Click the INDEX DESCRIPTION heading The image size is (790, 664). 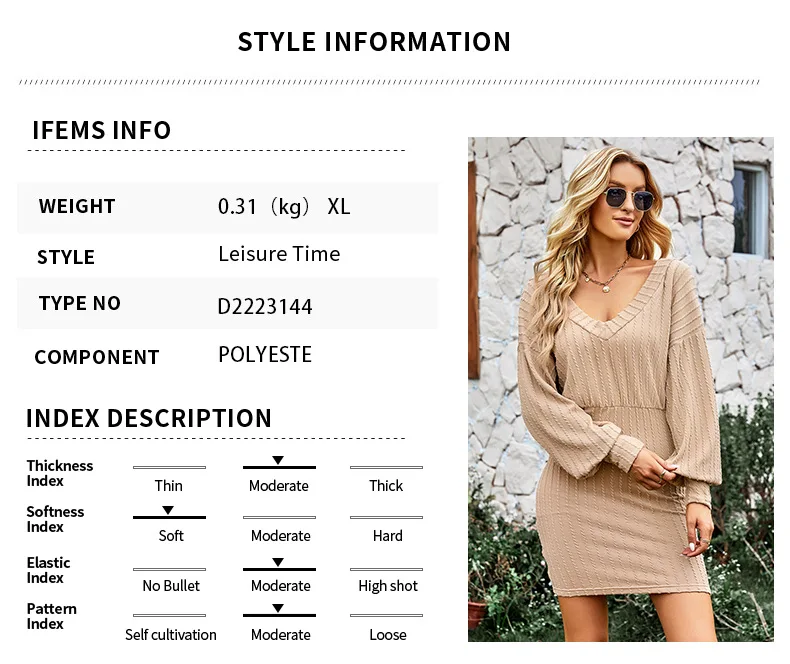tap(149, 418)
